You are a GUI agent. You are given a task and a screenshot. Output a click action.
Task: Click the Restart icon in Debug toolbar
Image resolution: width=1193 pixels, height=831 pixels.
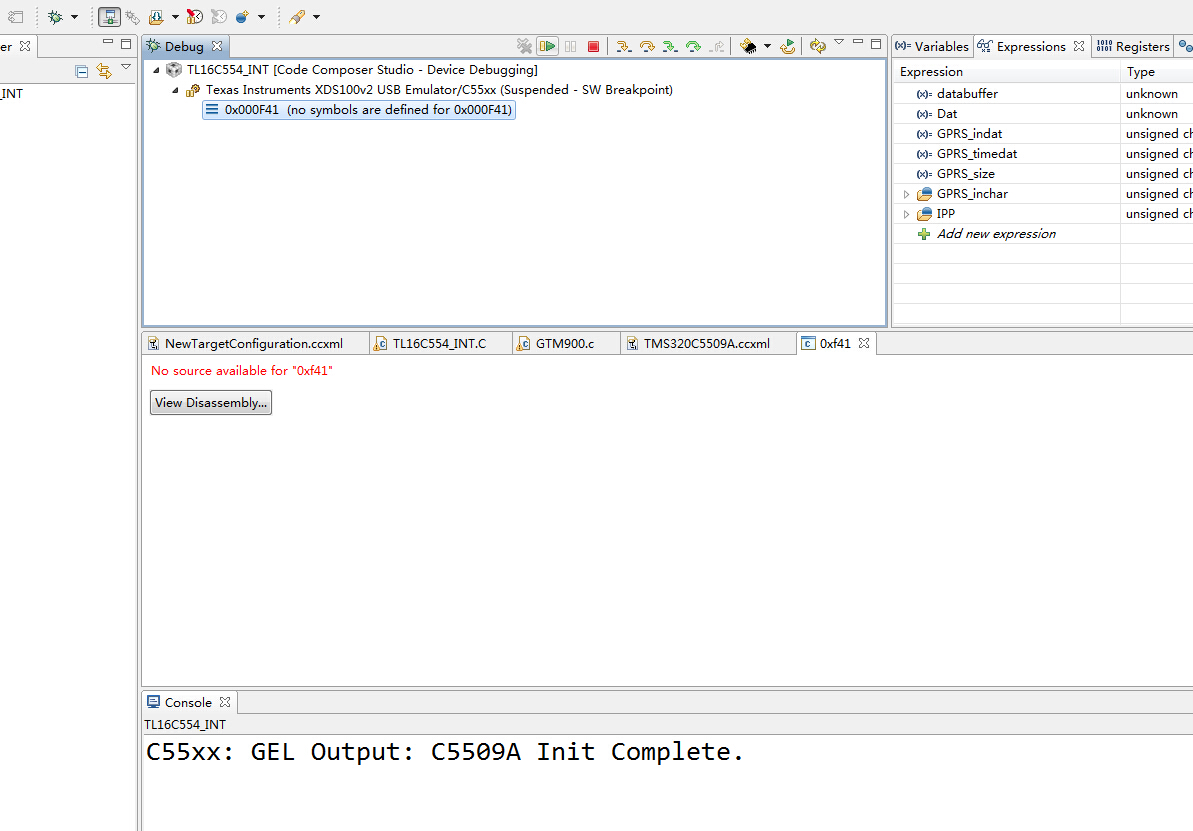[x=787, y=46]
